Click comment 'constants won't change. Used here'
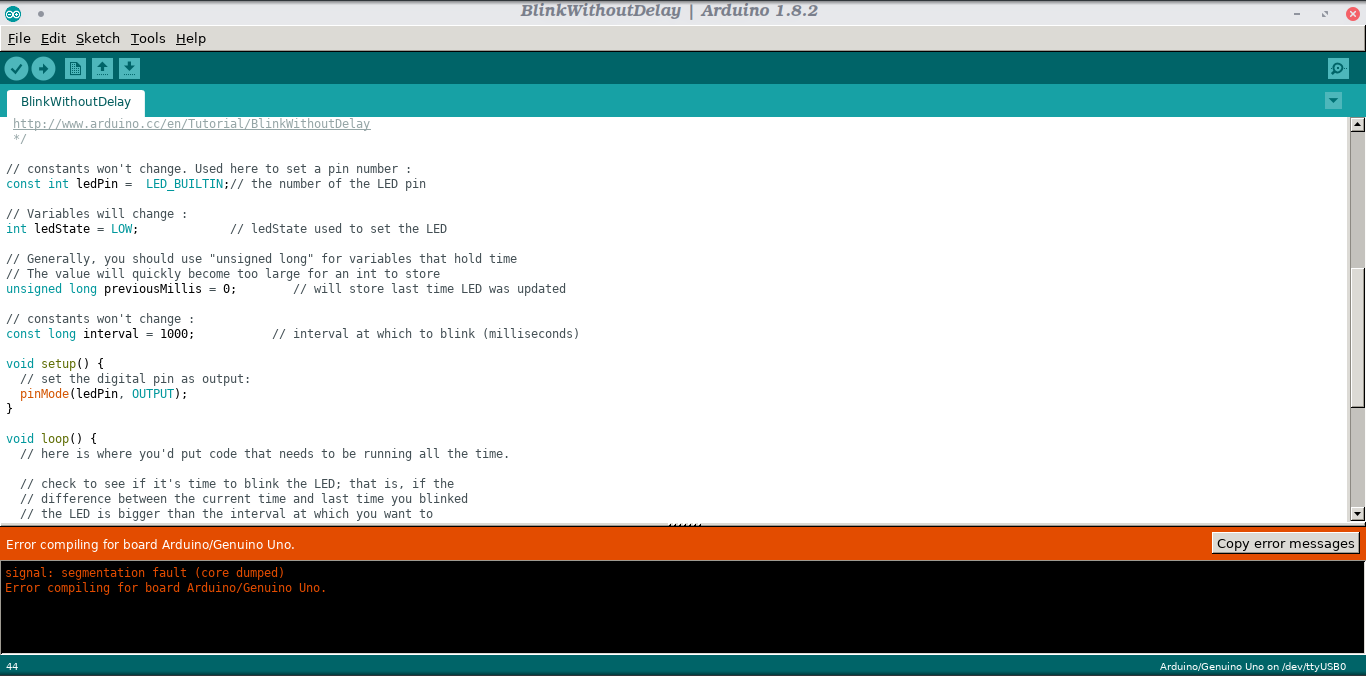The image size is (1366, 676). 208,169
